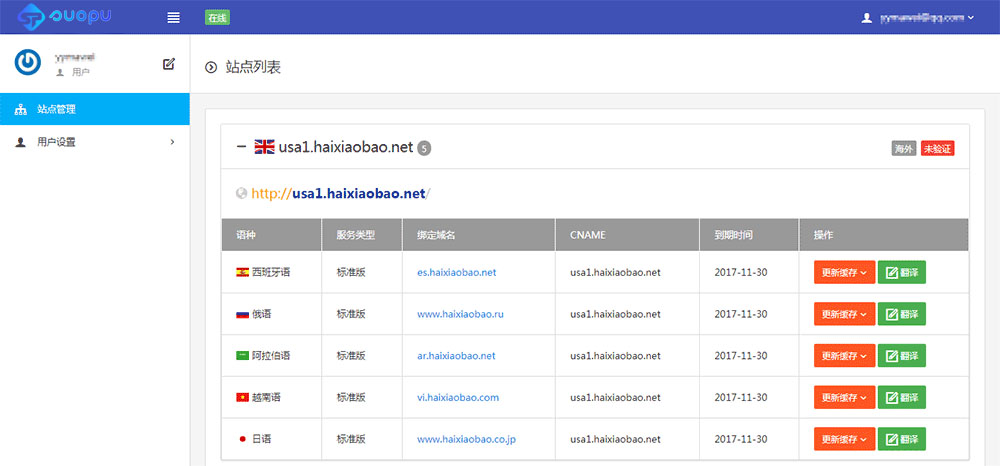Click the 翻译 button for 越南语 row
The image size is (1000, 466).
[901, 397]
